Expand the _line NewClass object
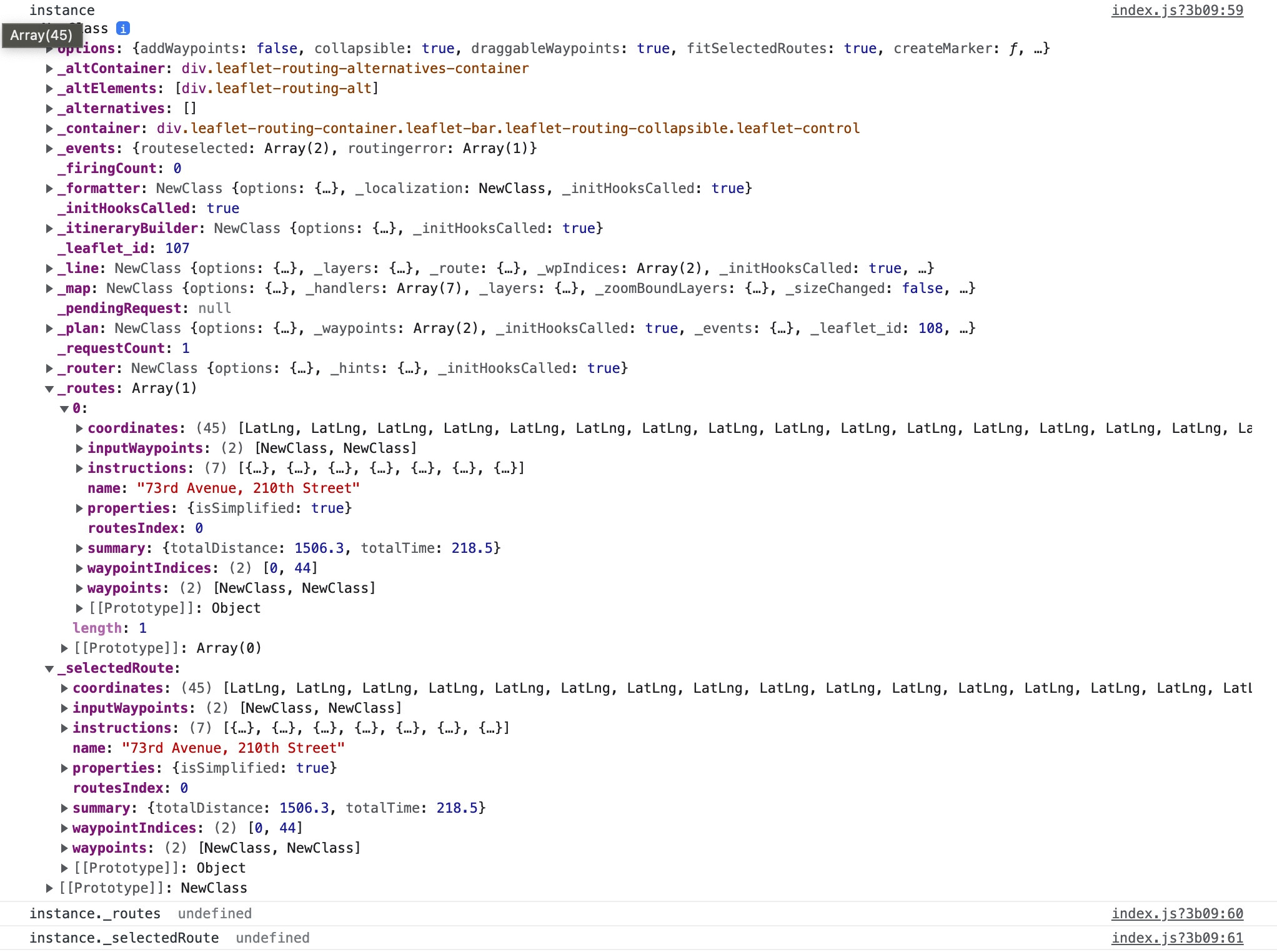Image resolution: width=1277 pixels, height=952 pixels. [x=49, y=268]
